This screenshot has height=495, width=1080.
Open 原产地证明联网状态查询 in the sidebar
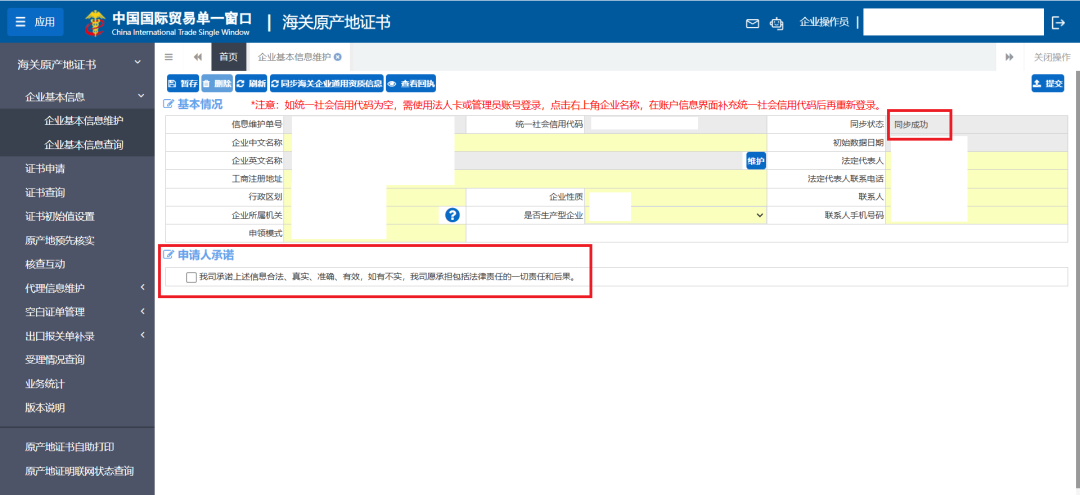(x=77, y=471)
